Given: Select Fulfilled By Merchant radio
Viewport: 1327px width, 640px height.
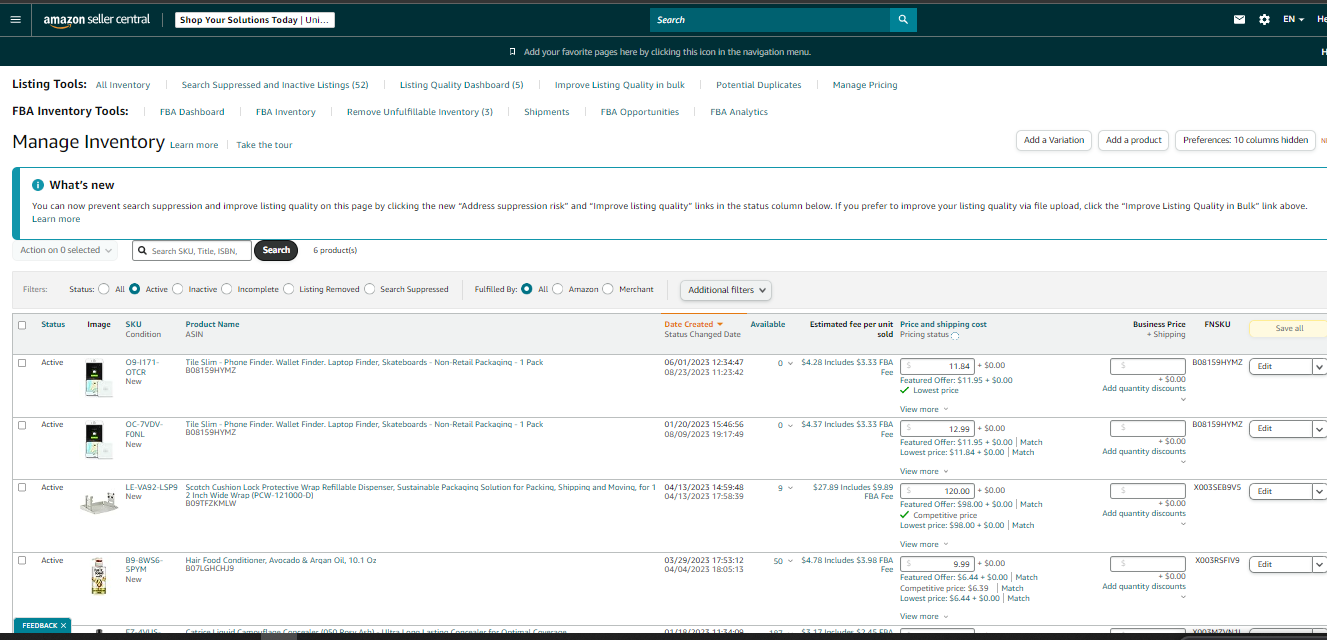Looking at the screenshot, I should coord(608,289).
